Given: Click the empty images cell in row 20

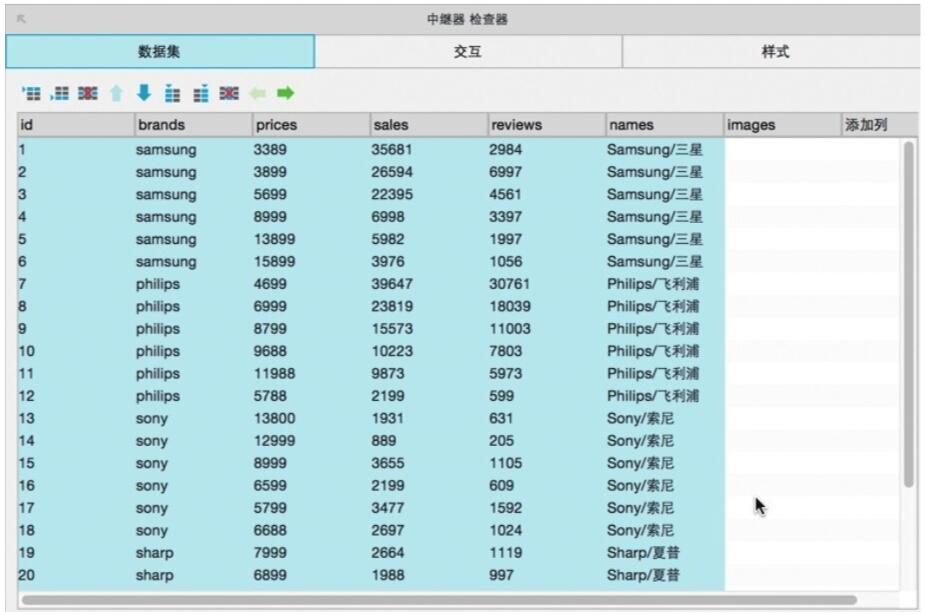Looking at the screenshot, I should [x=782, y=575].
